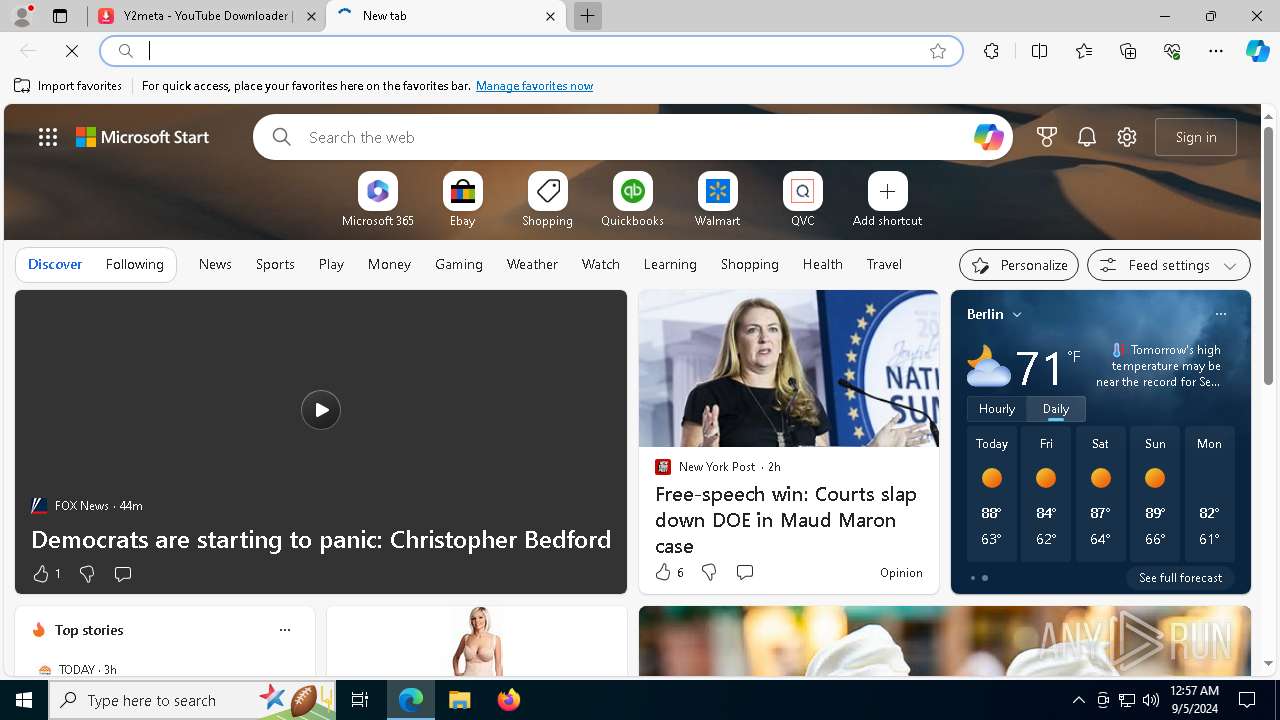Open Collections in Edge toolbar

pos(1128,51)
